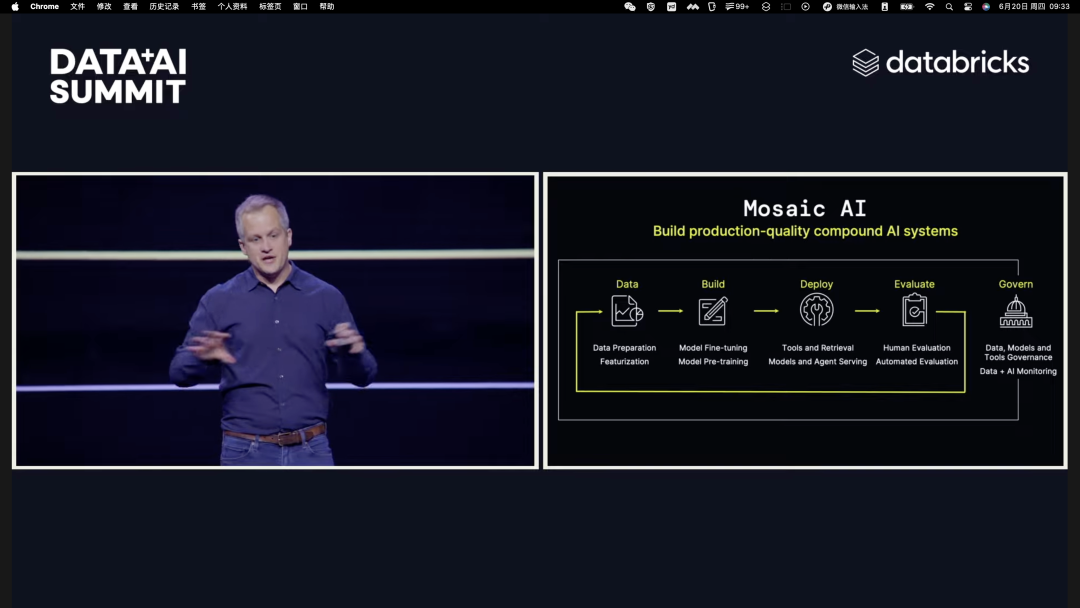The height and width of the screenshot is (608, 1080).
Task: Open the Wi-Fi status menu
Action: pos(929,7)
